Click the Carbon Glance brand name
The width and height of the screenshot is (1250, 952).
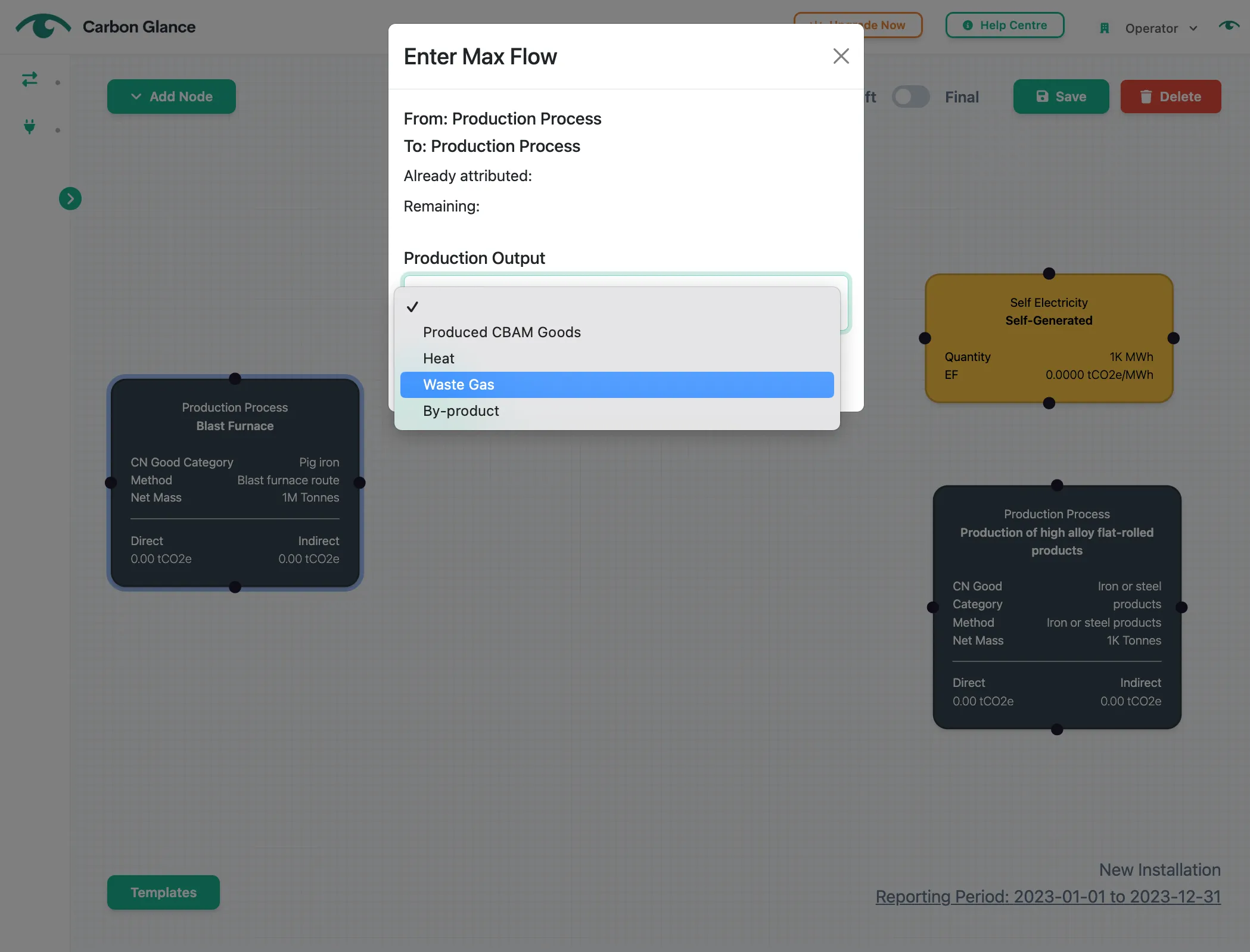coord(139,27)
